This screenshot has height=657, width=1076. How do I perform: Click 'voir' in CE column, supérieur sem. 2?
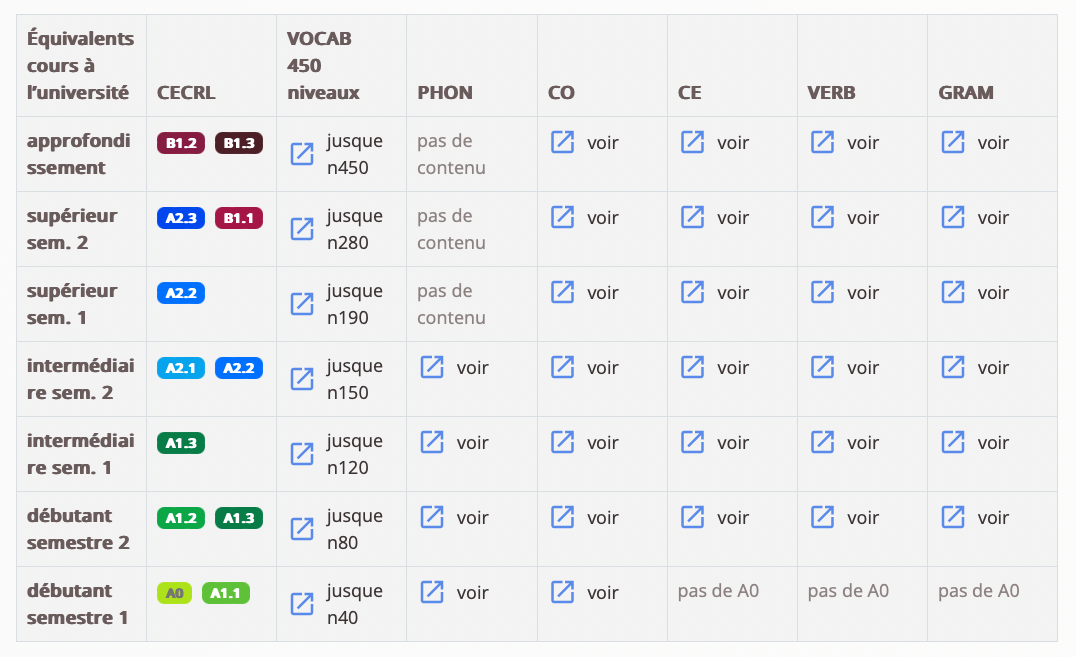[732, 218]
